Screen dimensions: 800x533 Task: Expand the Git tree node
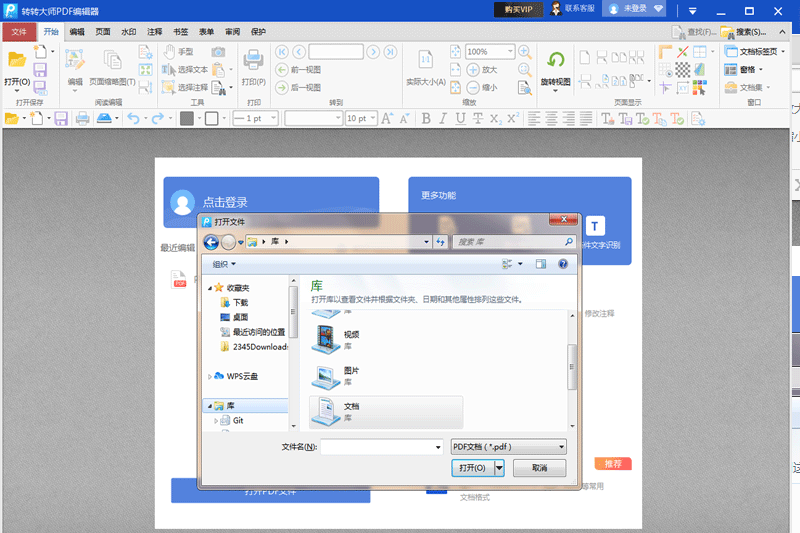pos(216,421)
